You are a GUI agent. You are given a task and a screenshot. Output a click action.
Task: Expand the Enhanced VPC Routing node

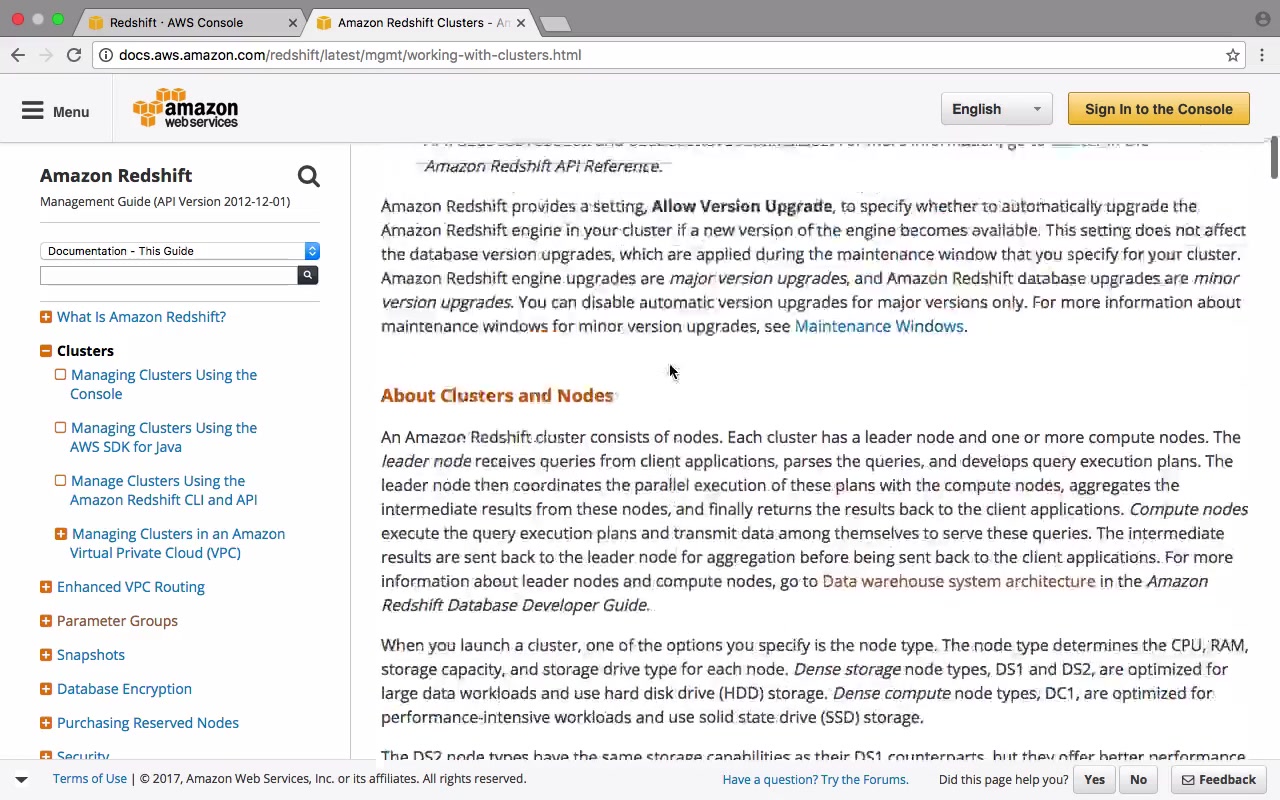46,587
